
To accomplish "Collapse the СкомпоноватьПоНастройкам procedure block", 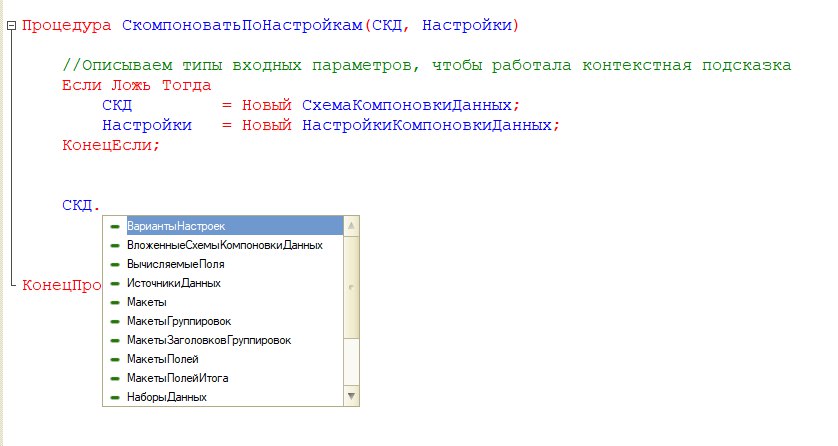I will (x=12, y=25).
